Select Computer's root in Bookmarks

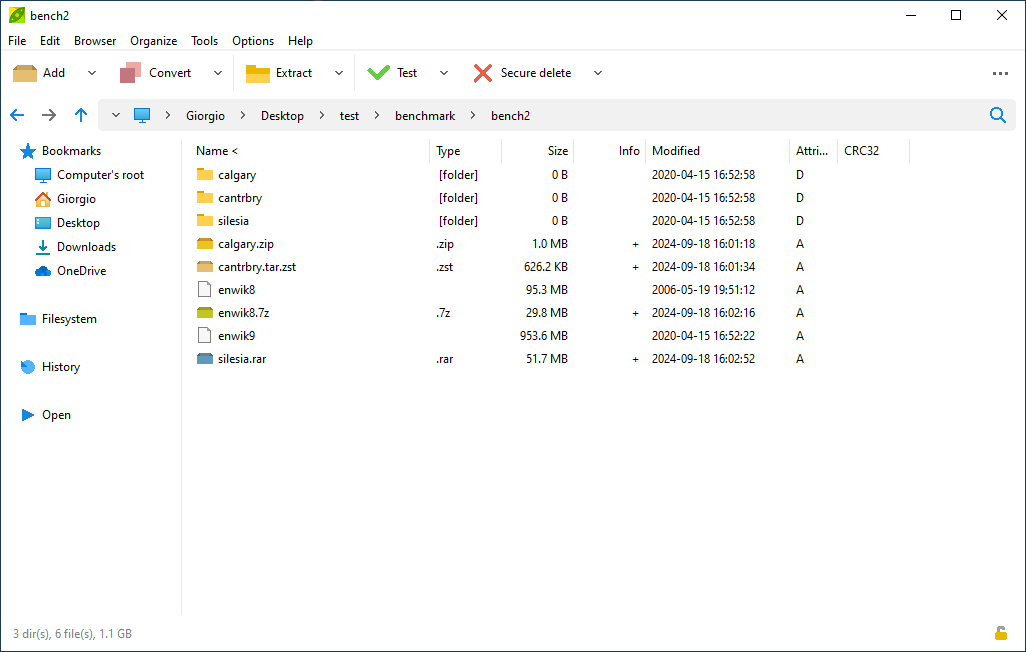pos(101,174)
